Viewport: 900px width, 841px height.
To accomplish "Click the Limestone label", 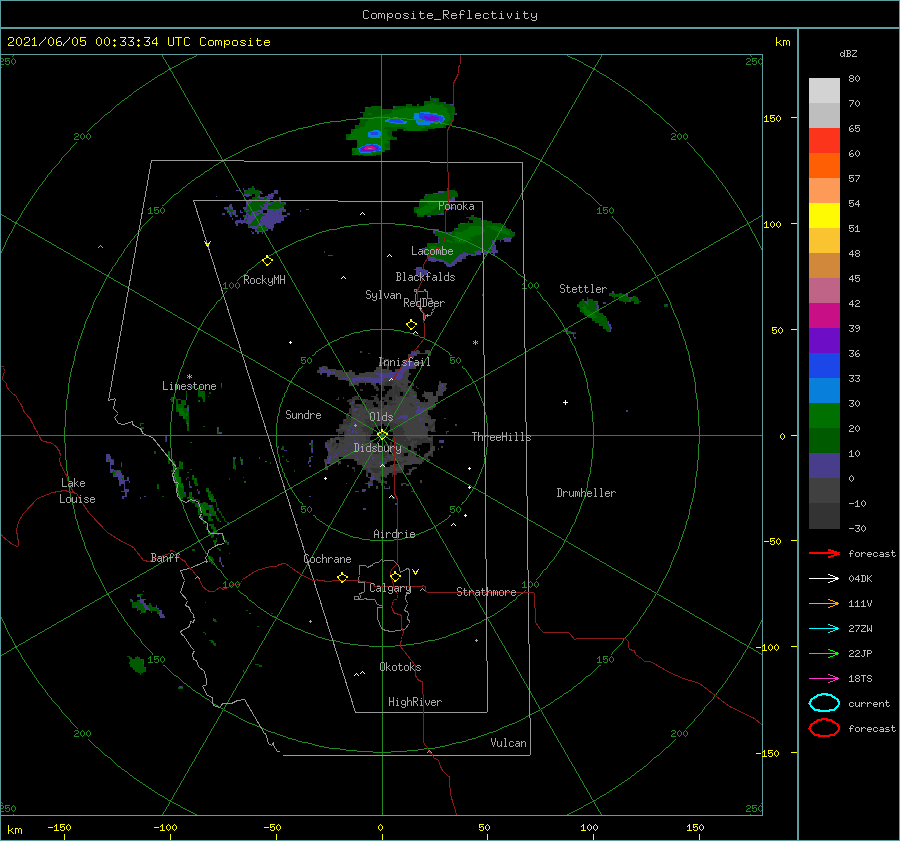I will pos(189,386).
